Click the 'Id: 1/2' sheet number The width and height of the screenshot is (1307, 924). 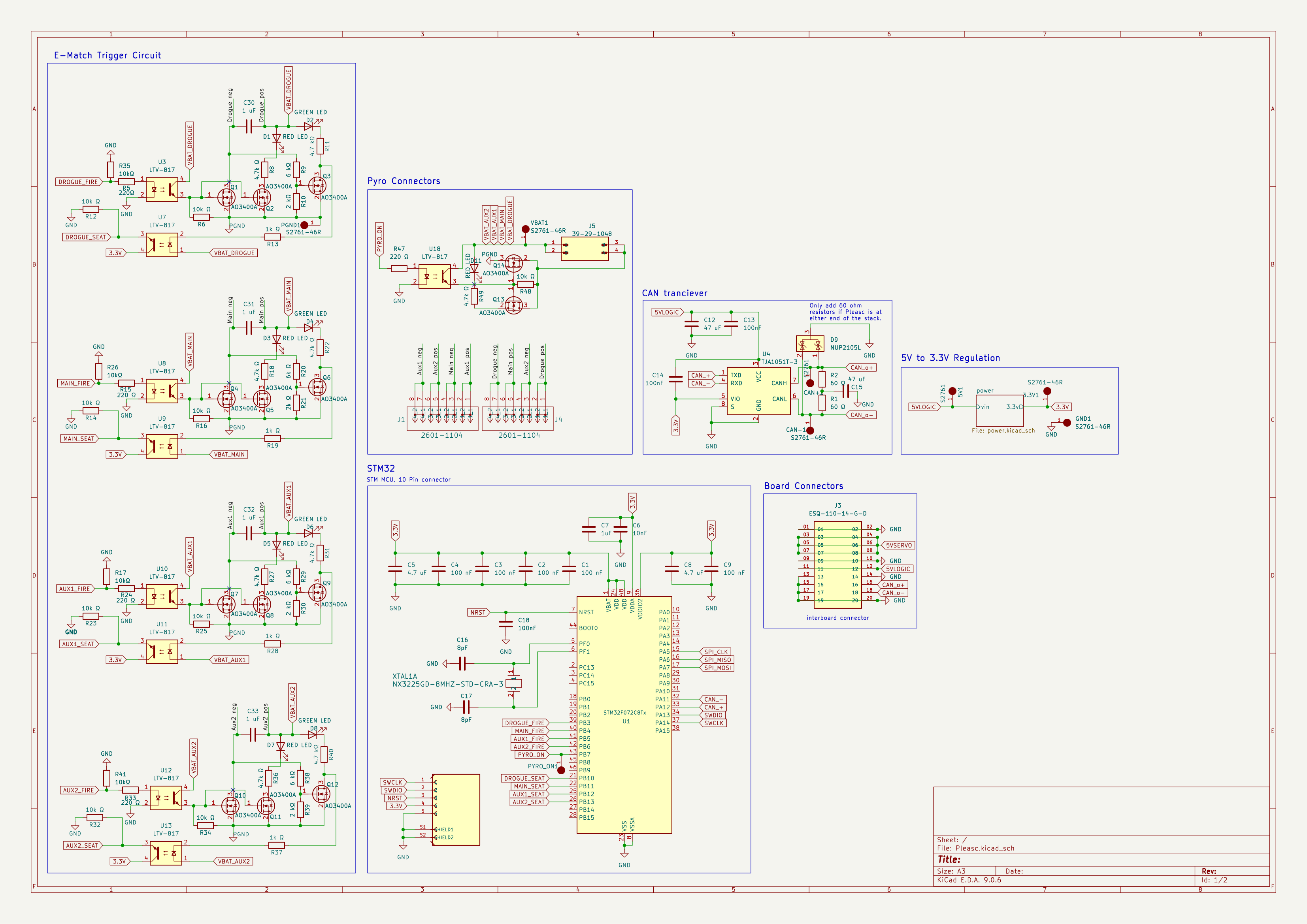[x=1214, y=880]
